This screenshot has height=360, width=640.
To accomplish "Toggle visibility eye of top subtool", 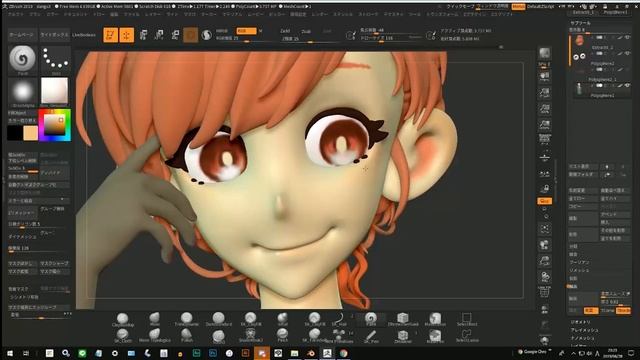I will [x=627, y=37].
